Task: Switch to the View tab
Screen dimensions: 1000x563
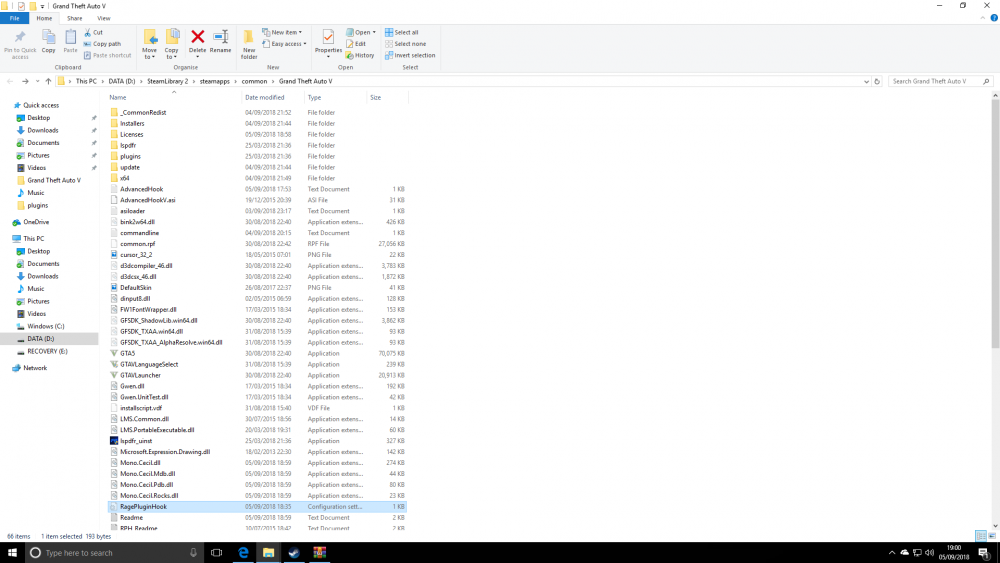Action: point(104,18)
